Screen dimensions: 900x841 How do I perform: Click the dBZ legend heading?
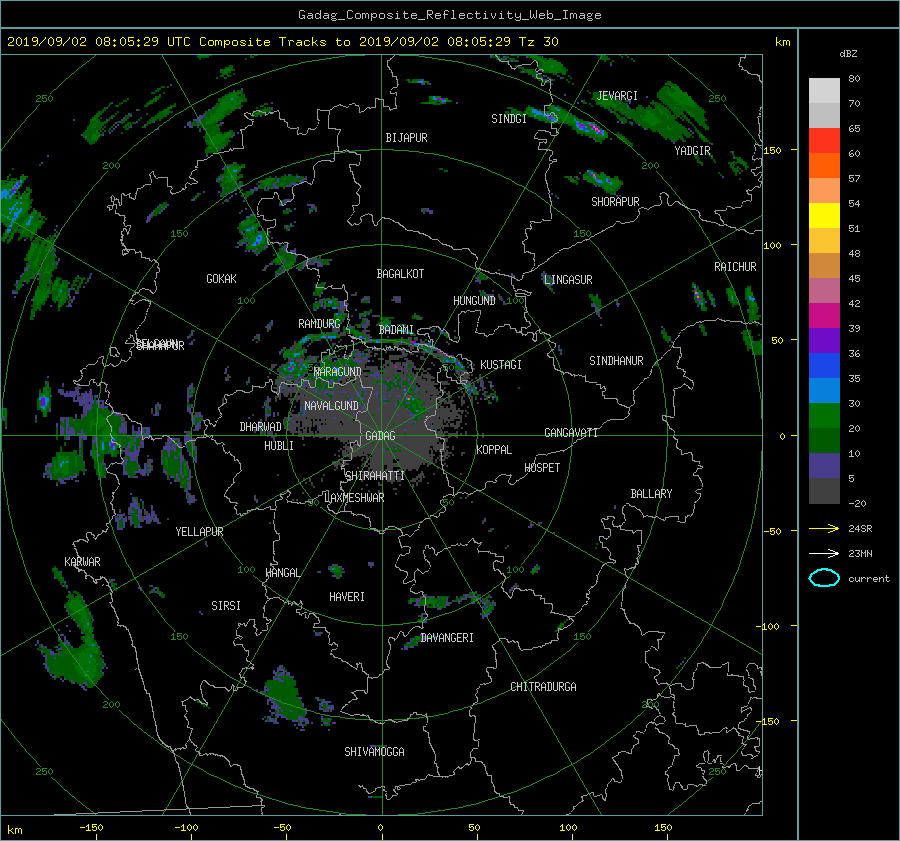[x=848, y=54]
